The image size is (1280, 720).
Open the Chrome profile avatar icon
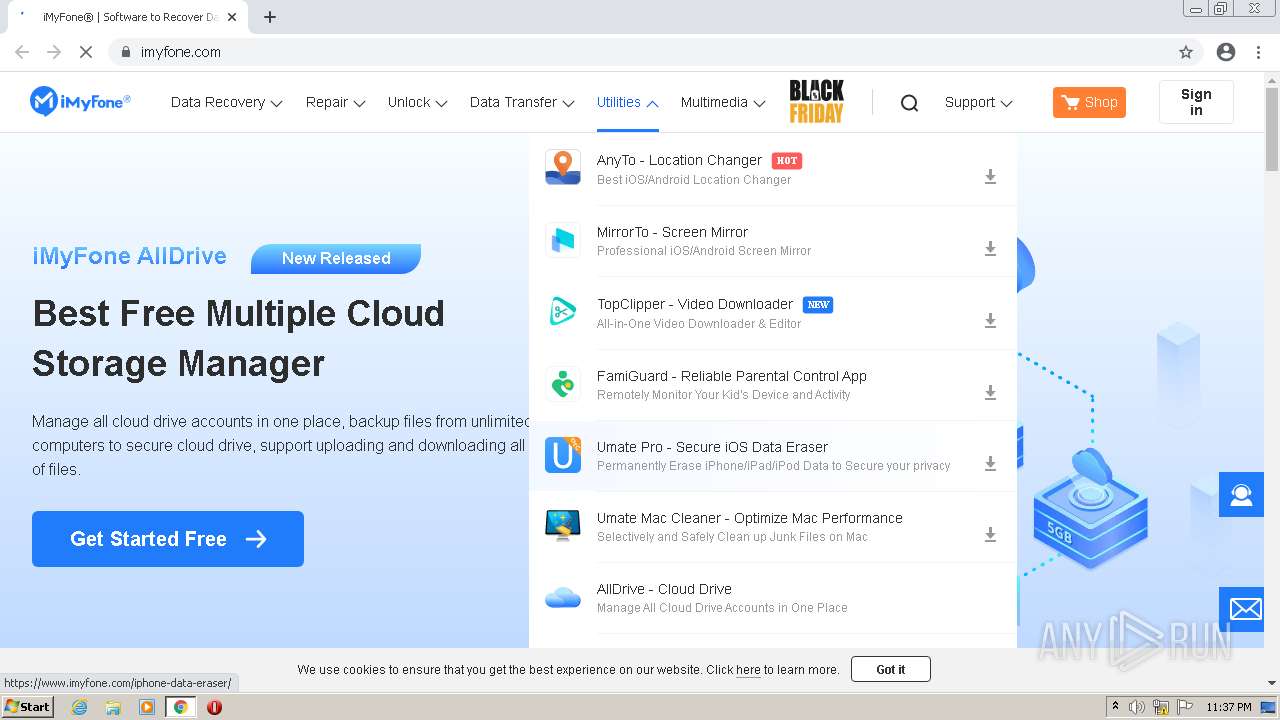click(x=1226, y=52)
